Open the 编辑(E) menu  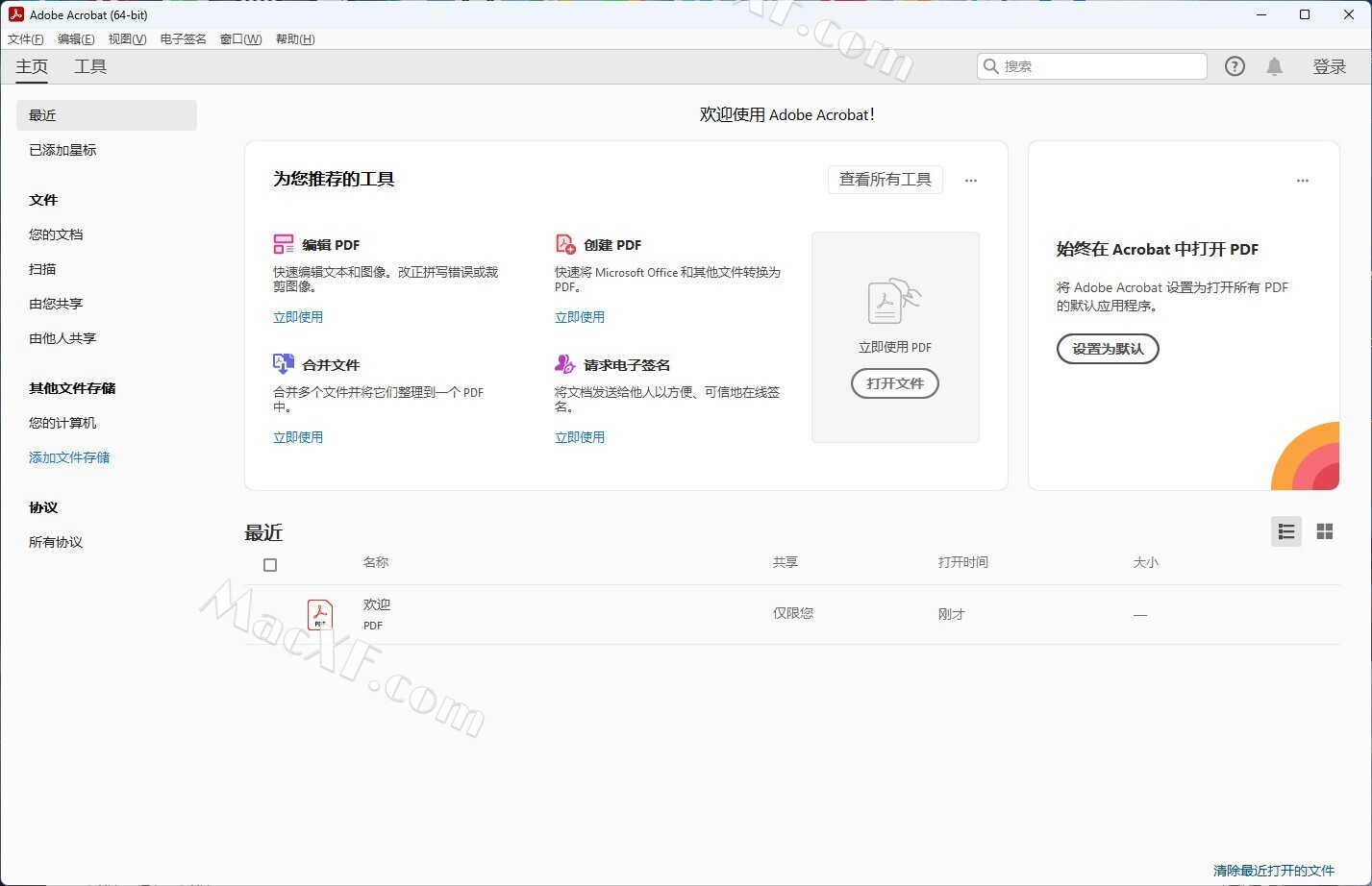76,39
